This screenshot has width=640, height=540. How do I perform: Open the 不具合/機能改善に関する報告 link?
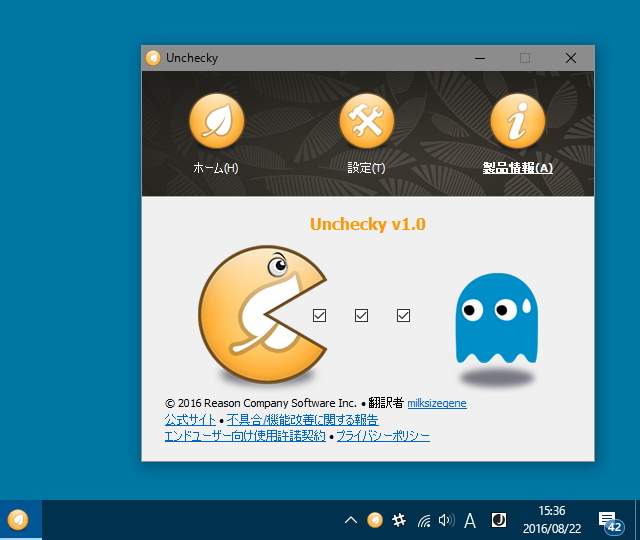[x=302, y=420]
